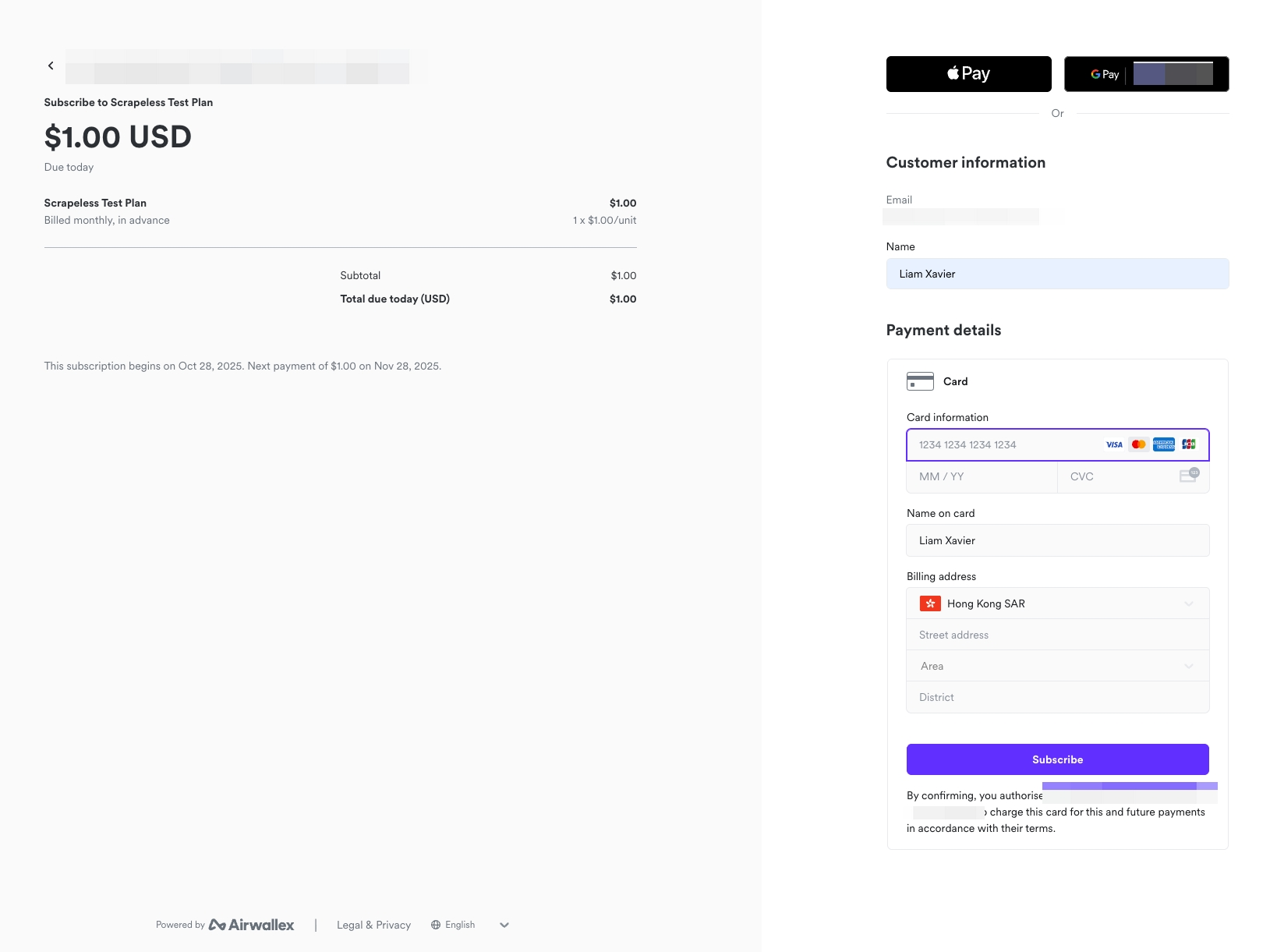Image resolution: width=1277 pixels, height=952 pixels.
Task: Select the Card payment method option
Action: click(x=955, y=381)
